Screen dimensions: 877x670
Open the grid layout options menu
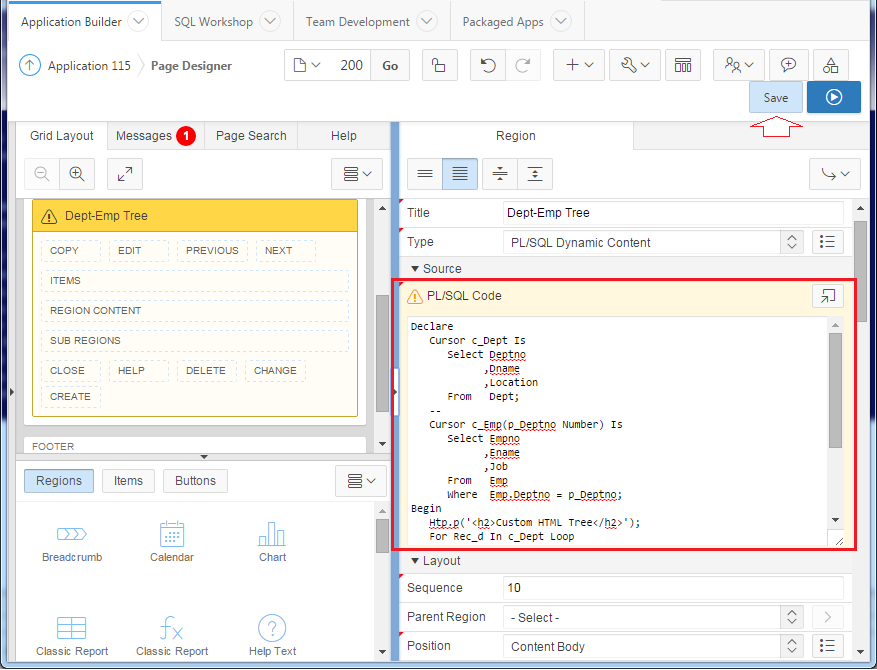(x=357, y=174)
